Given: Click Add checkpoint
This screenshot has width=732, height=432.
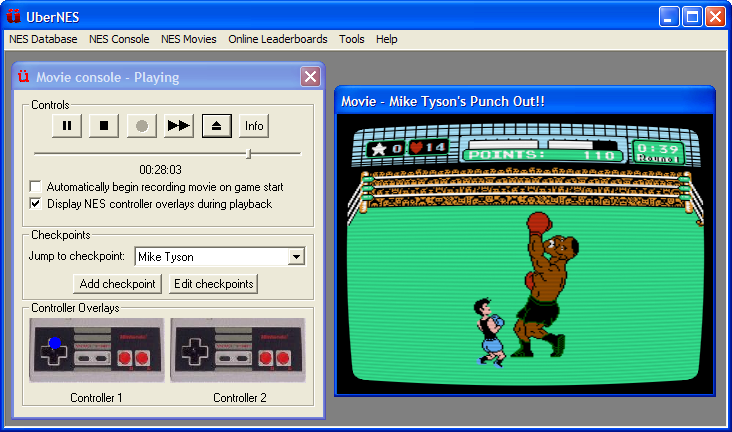Looking at the screenshot, I should (x=117, y=284).
